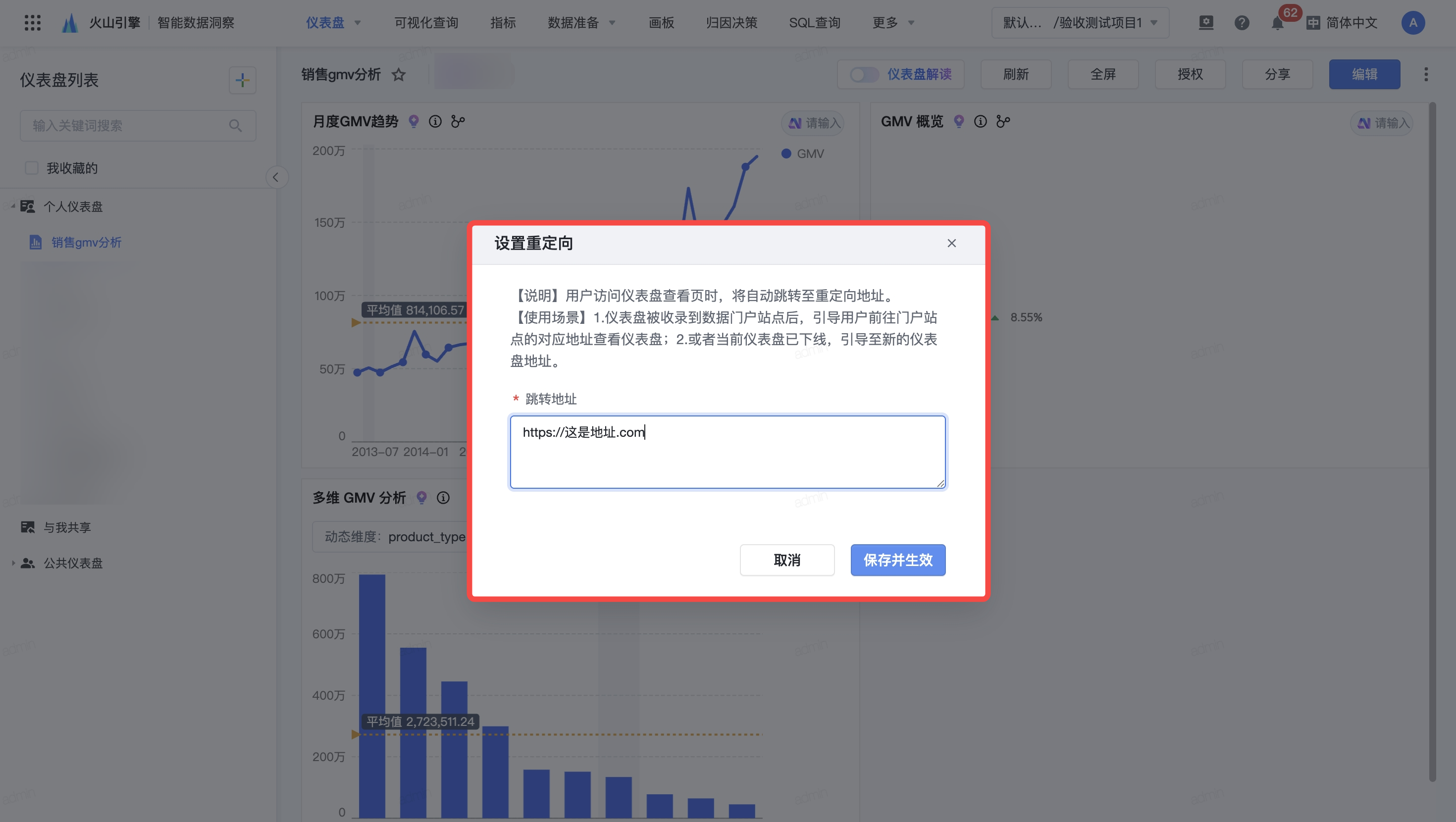Screen dimensions: 1456x822
Task: Click the notification bell icon
Action: tap(1277, 23)
